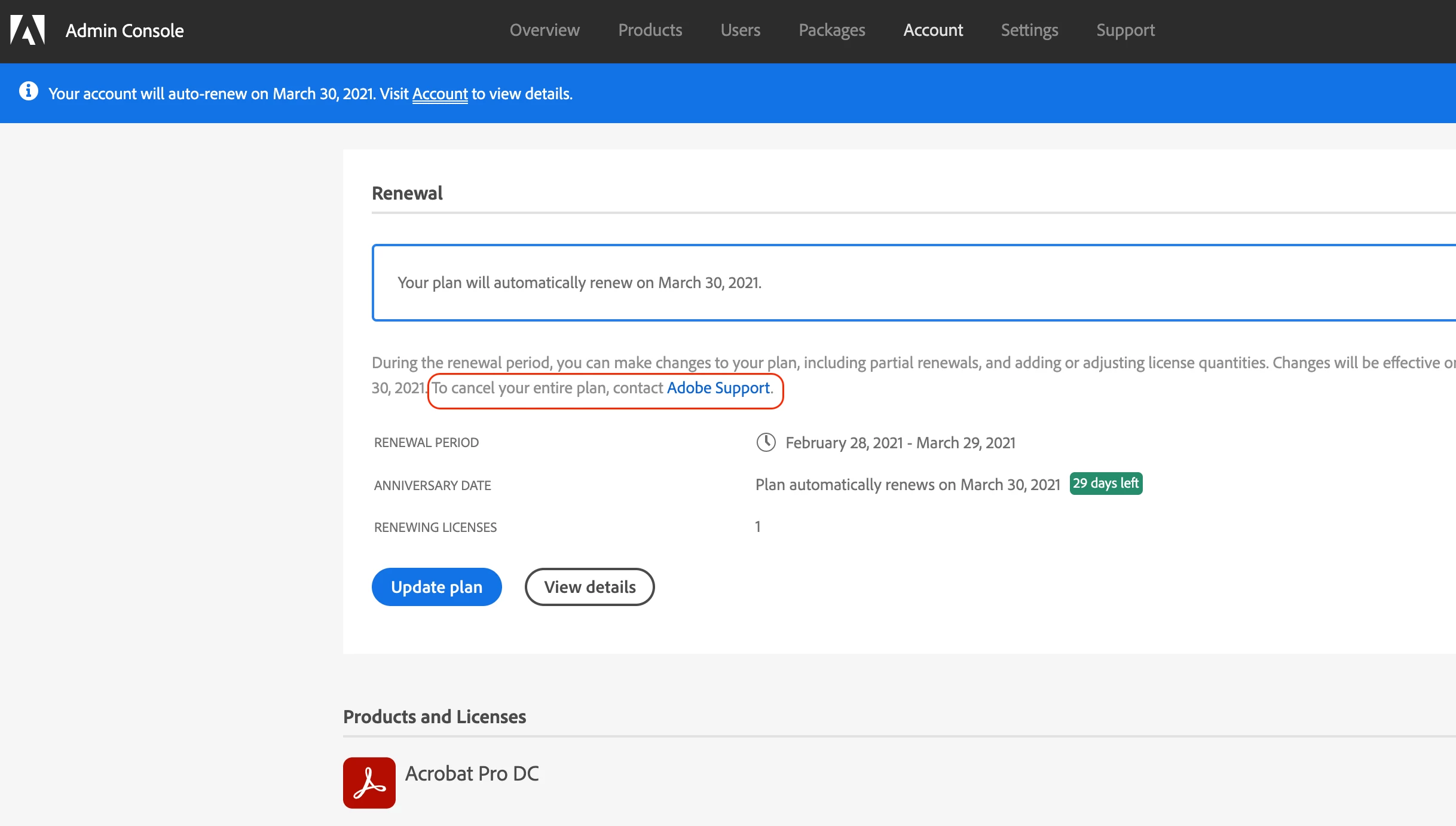This screenshot has height=826, width=1456.
Task: Click the Adobe logo icon
Action: point(27,30)
